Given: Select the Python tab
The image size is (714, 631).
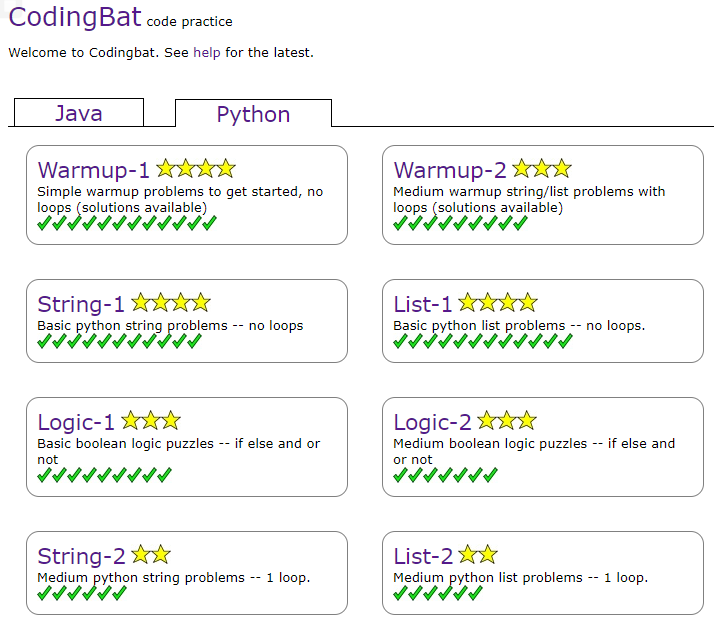Looking at the screenshot, I should 253,114.
